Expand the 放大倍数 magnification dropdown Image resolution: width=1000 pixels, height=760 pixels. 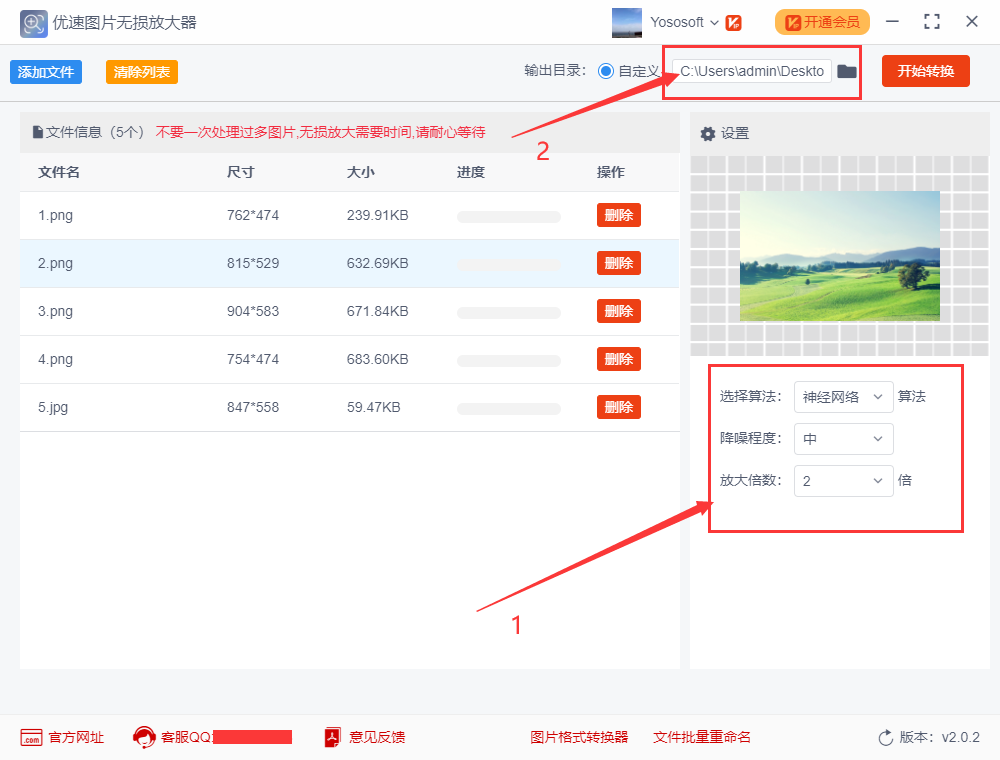843,481
